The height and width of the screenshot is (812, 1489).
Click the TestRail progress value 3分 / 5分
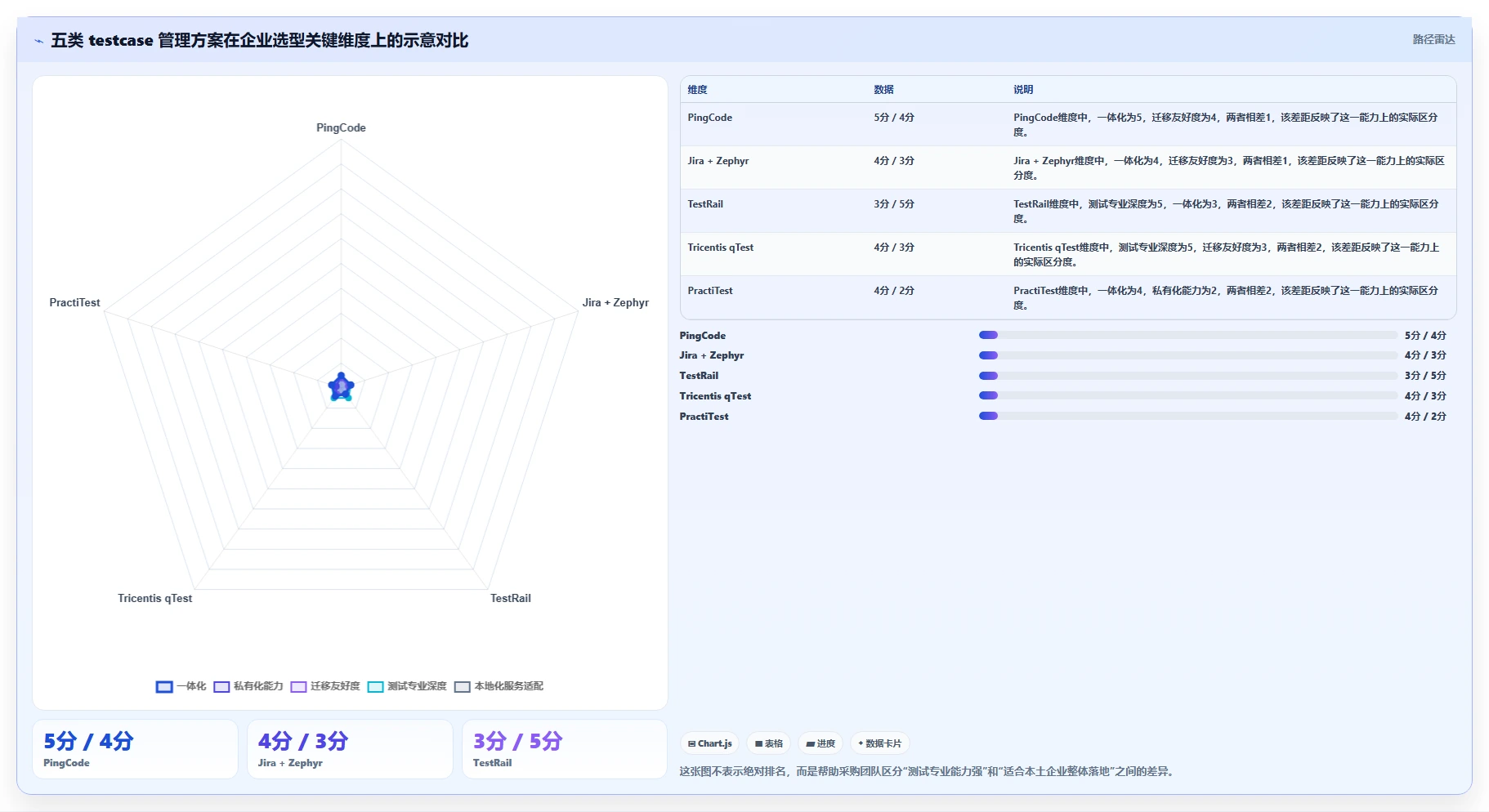pyautogui.click(x=1425, y=376)
